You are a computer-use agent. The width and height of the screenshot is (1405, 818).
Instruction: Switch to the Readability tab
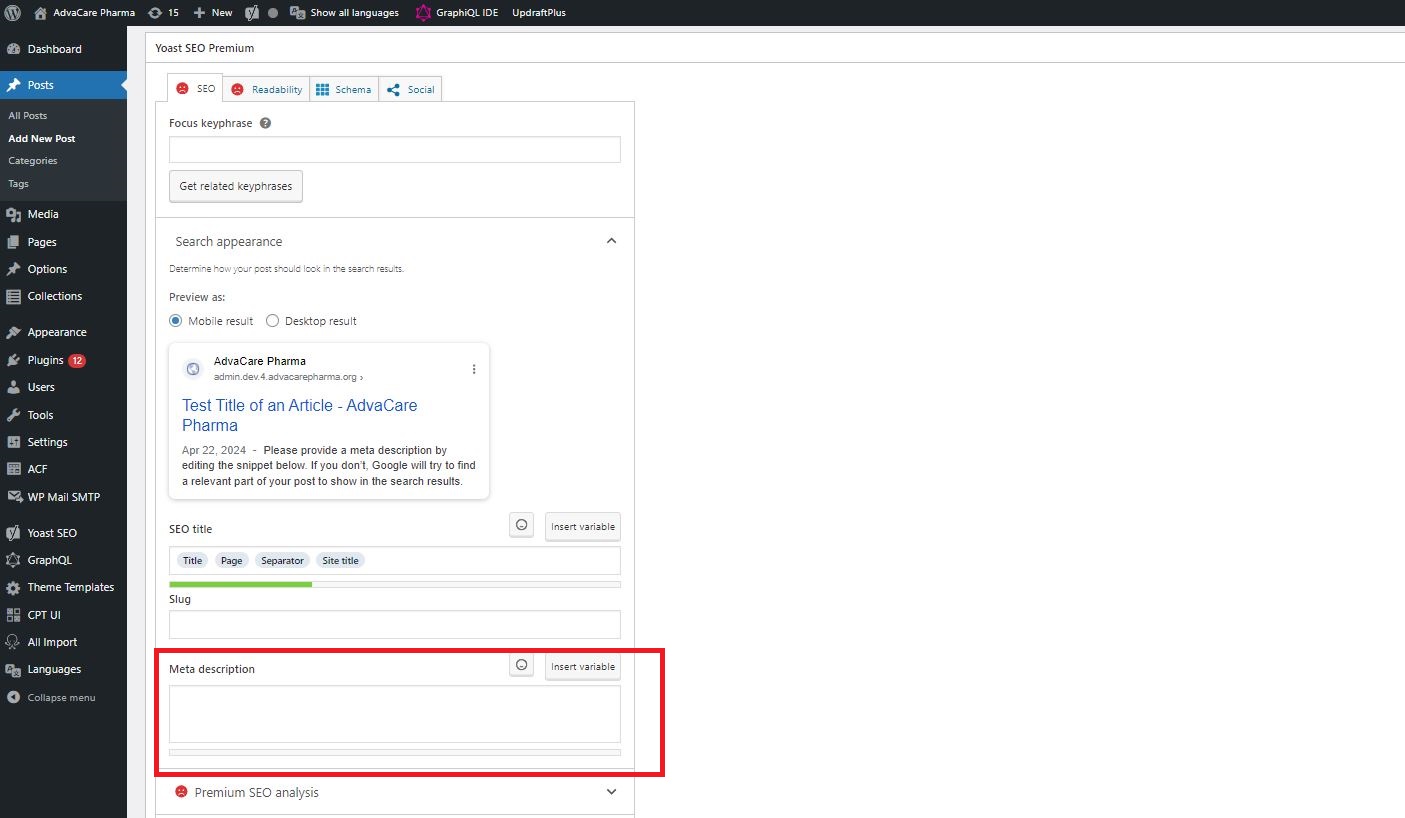tap(266, 89)
